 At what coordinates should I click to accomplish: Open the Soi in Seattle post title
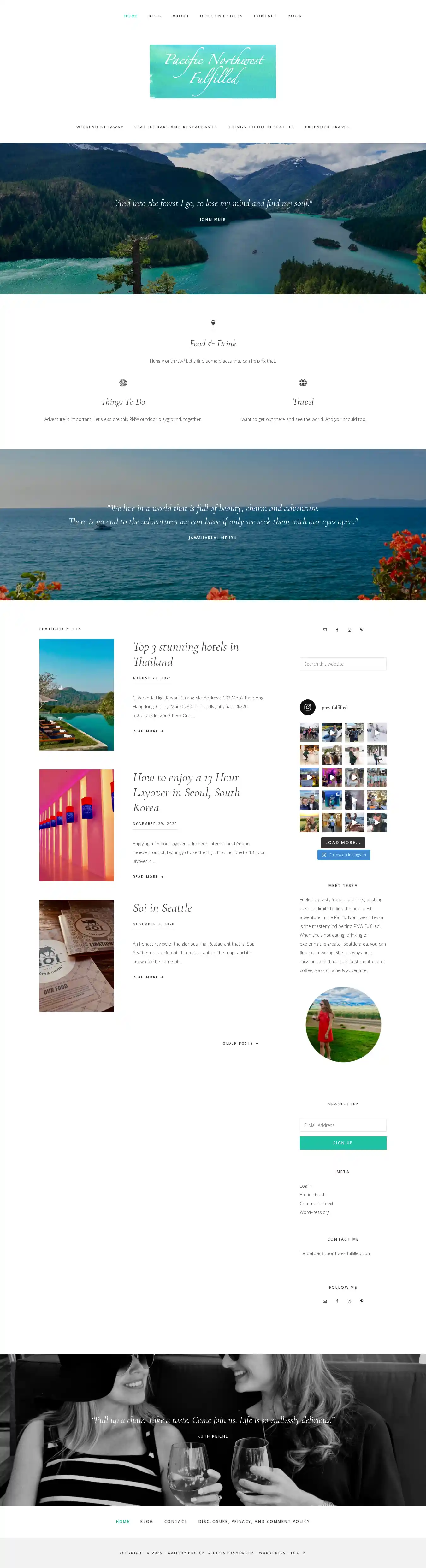tap(163, 908)
